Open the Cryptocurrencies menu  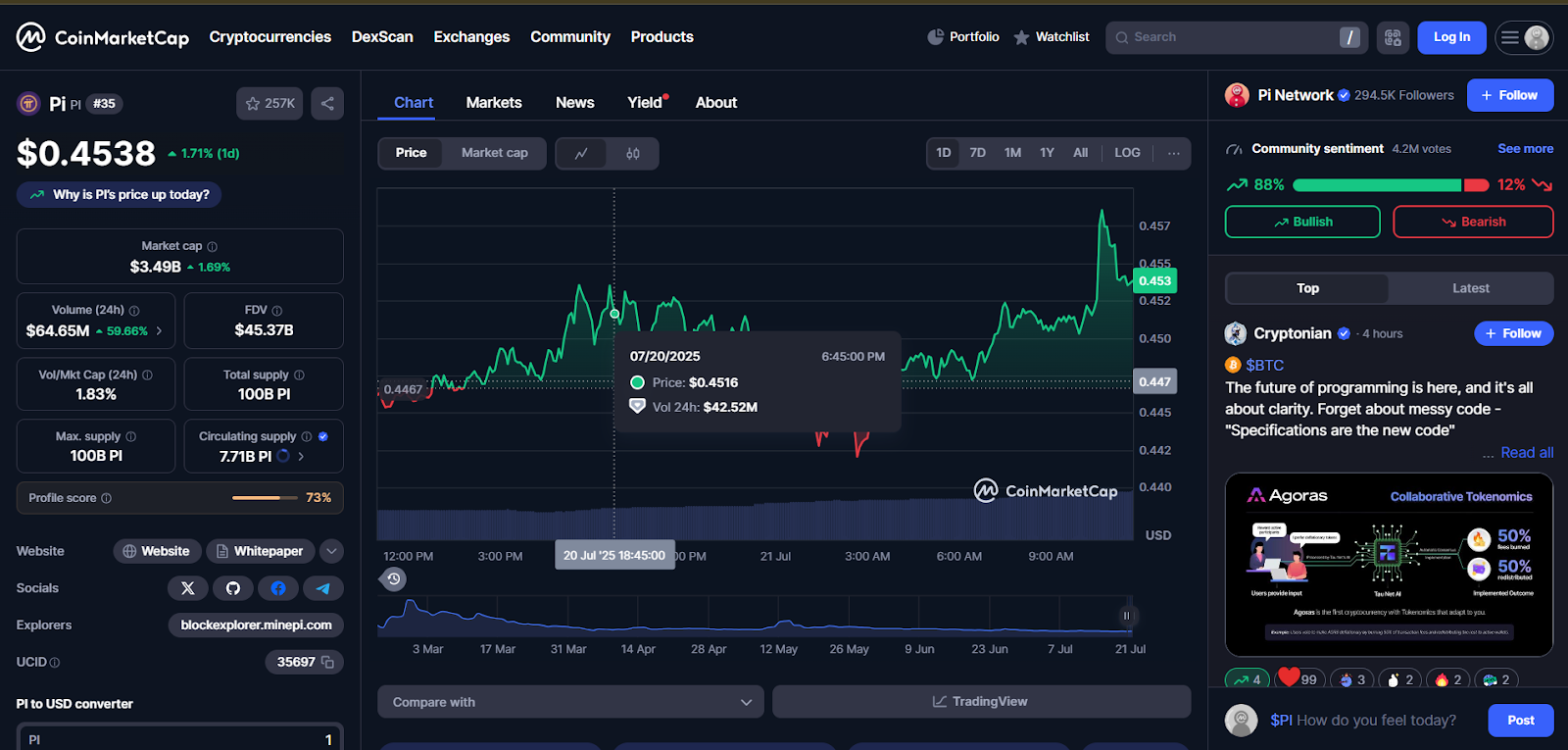(x=270, y=37)
